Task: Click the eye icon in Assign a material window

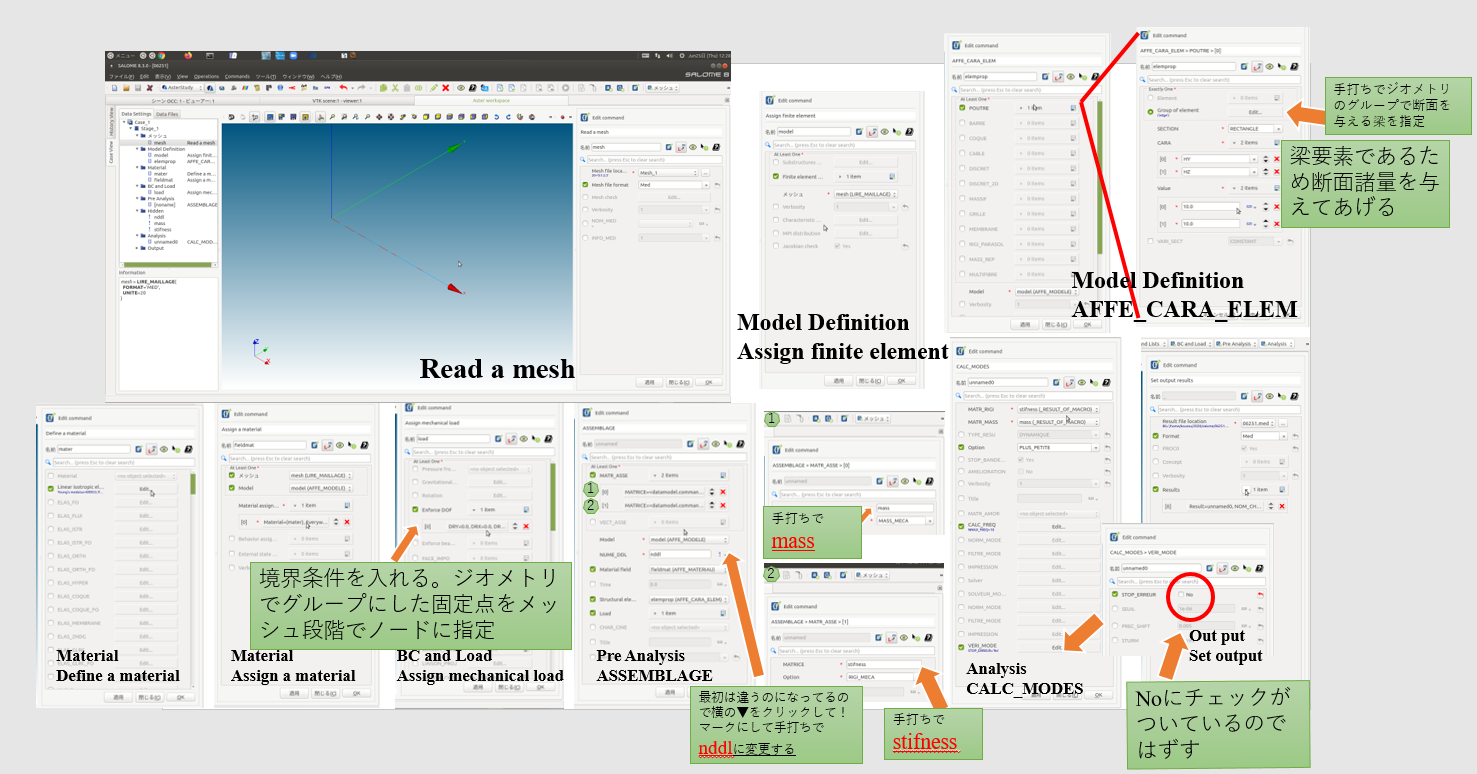Action: click(340, 445)
